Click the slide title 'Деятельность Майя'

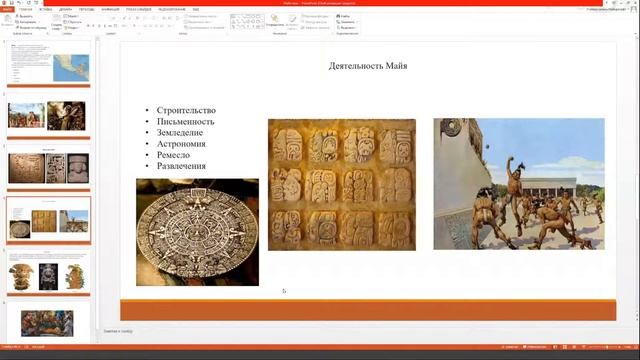click(368, 66)
